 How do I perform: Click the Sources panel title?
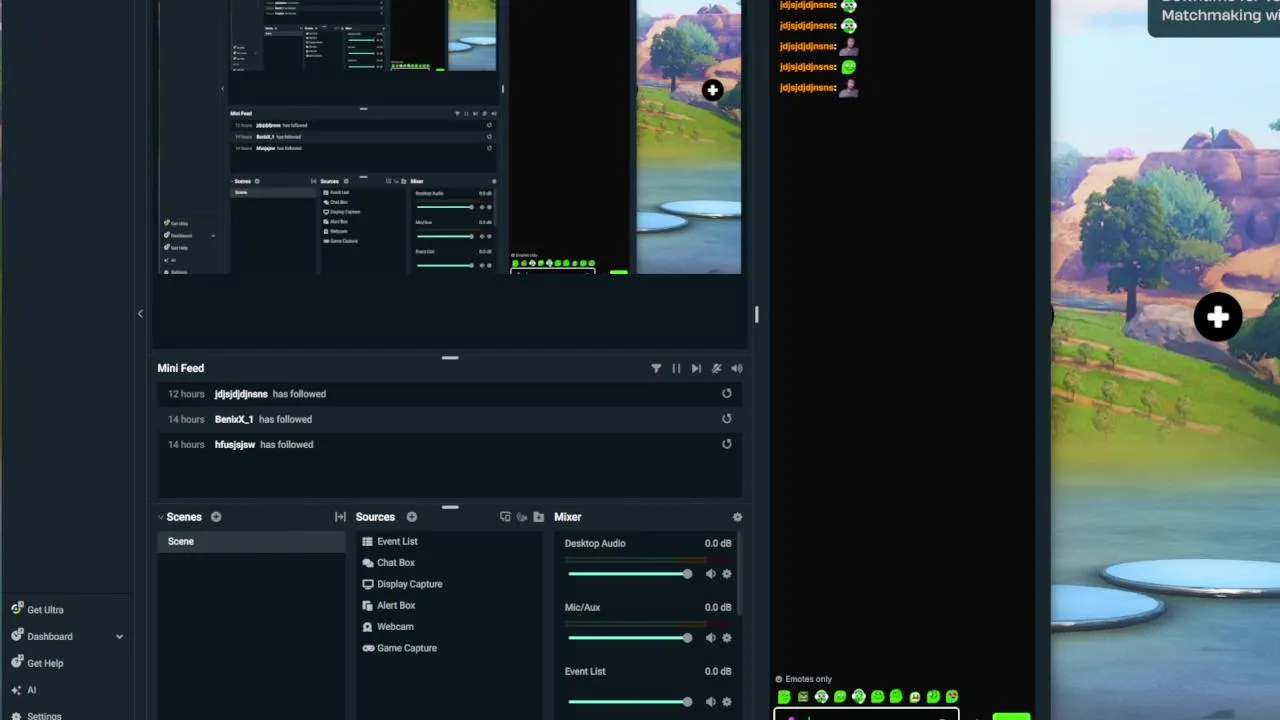[375, 517]
